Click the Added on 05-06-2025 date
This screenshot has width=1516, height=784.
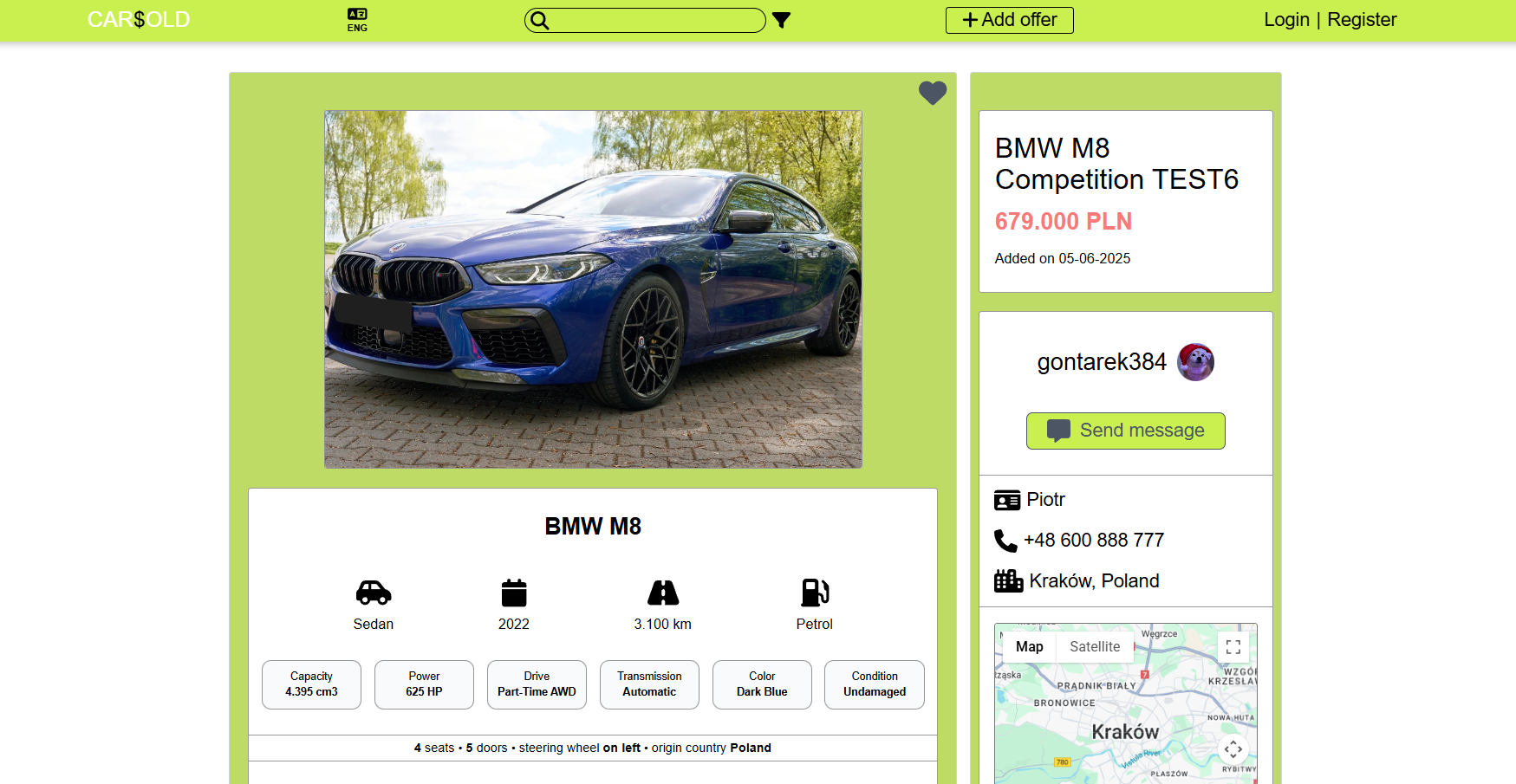(1063, 258)
